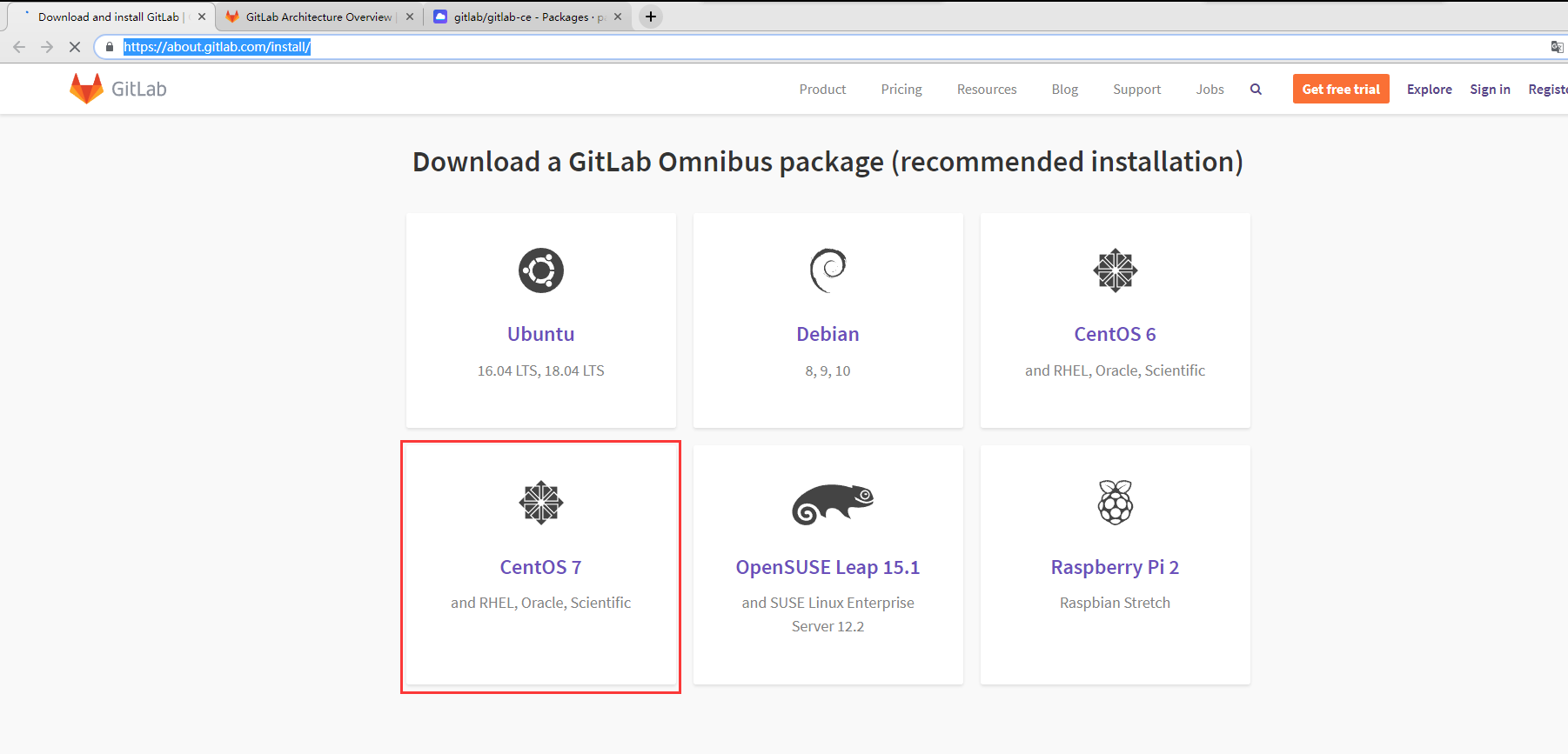
Task: Click the translate icon in address bar
Action: click(1557, 47)
